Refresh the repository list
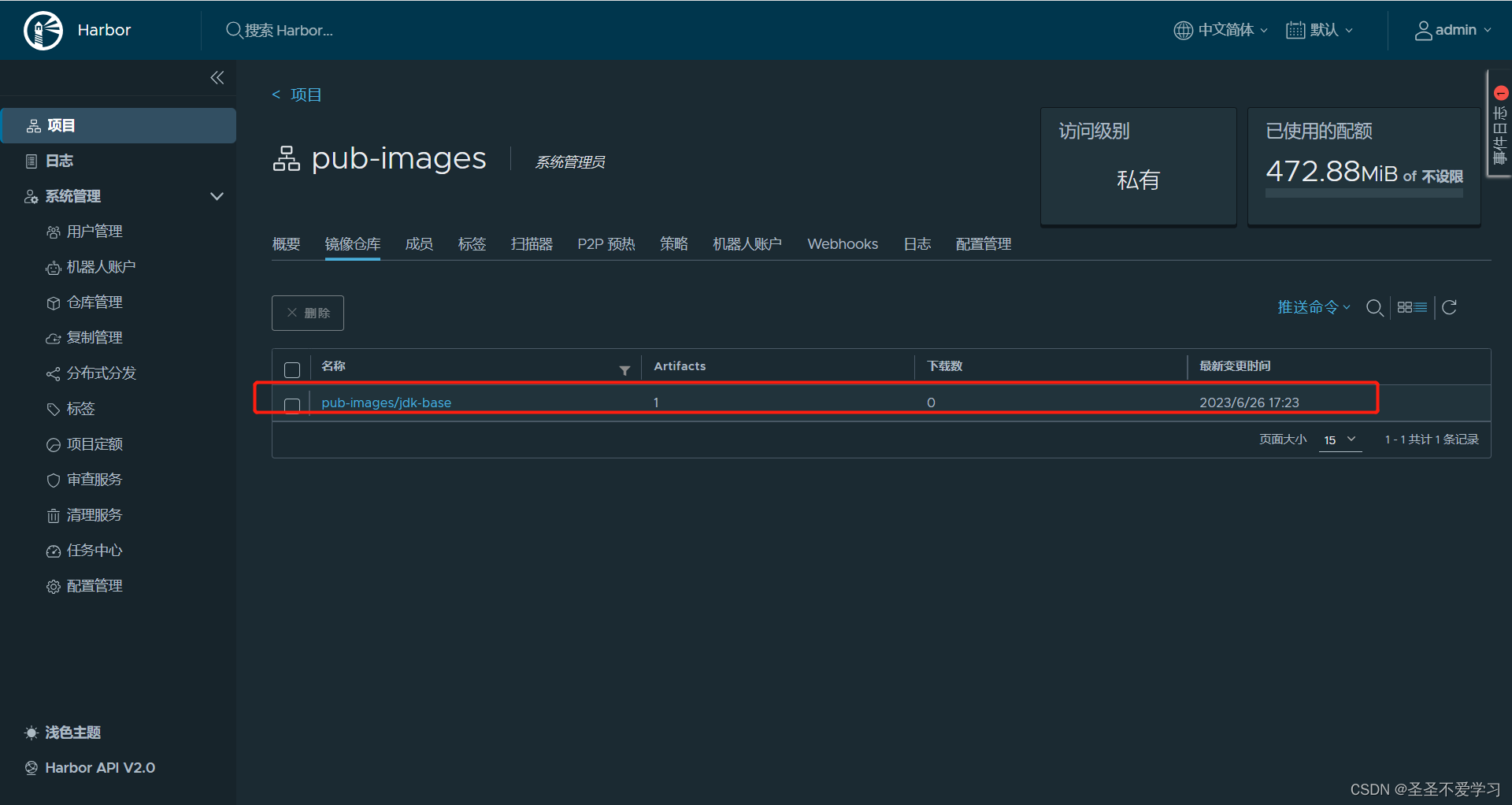 1449,307
